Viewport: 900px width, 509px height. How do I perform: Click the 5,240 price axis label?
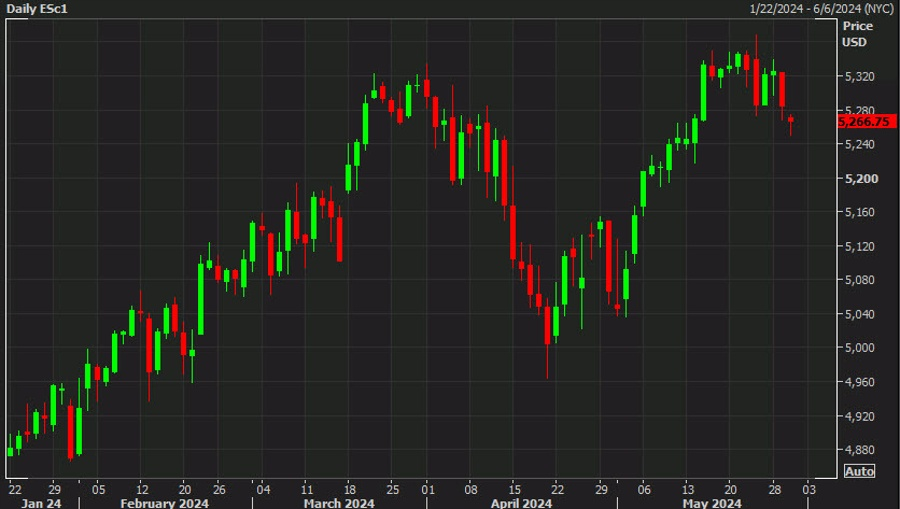click(x=862, y=144)
